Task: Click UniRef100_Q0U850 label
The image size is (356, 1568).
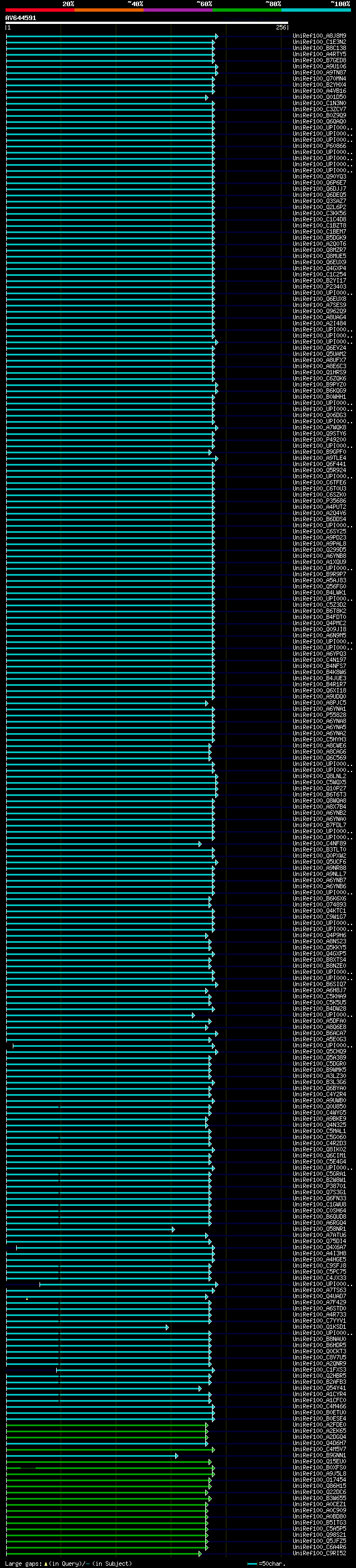Action: tap(319, 1106)
